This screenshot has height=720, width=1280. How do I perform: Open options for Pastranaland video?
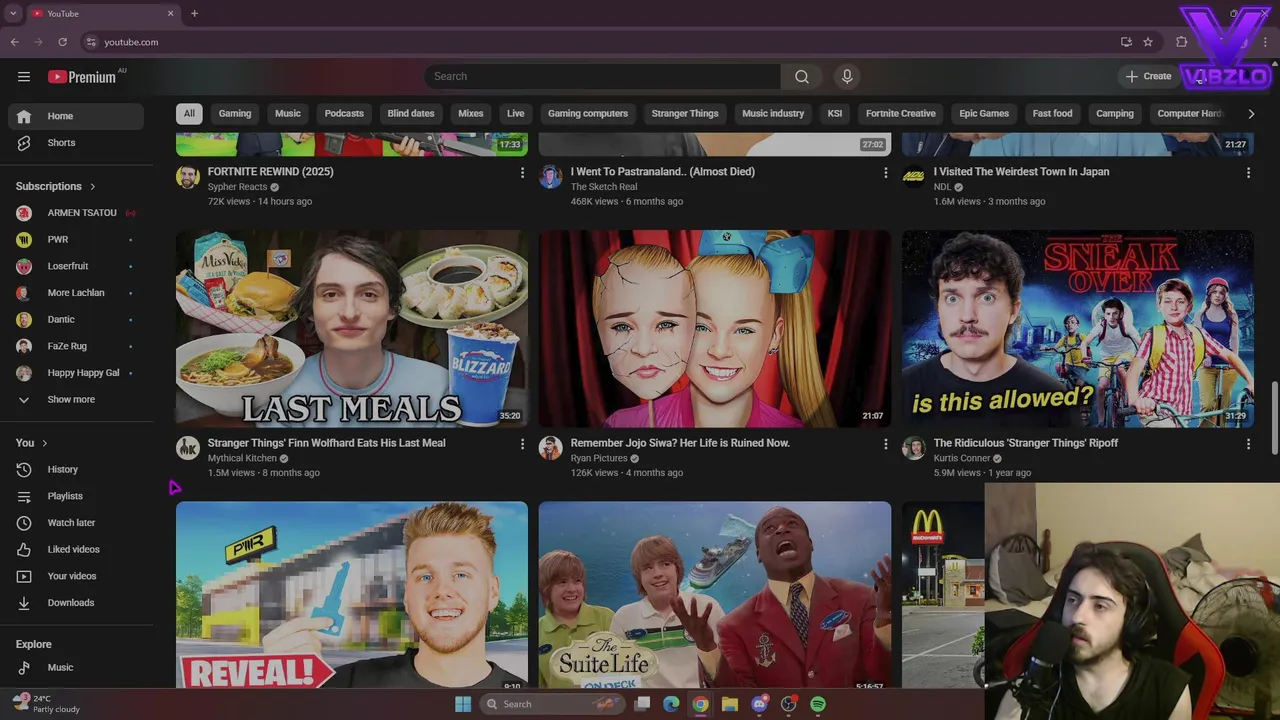click(885, 173)
